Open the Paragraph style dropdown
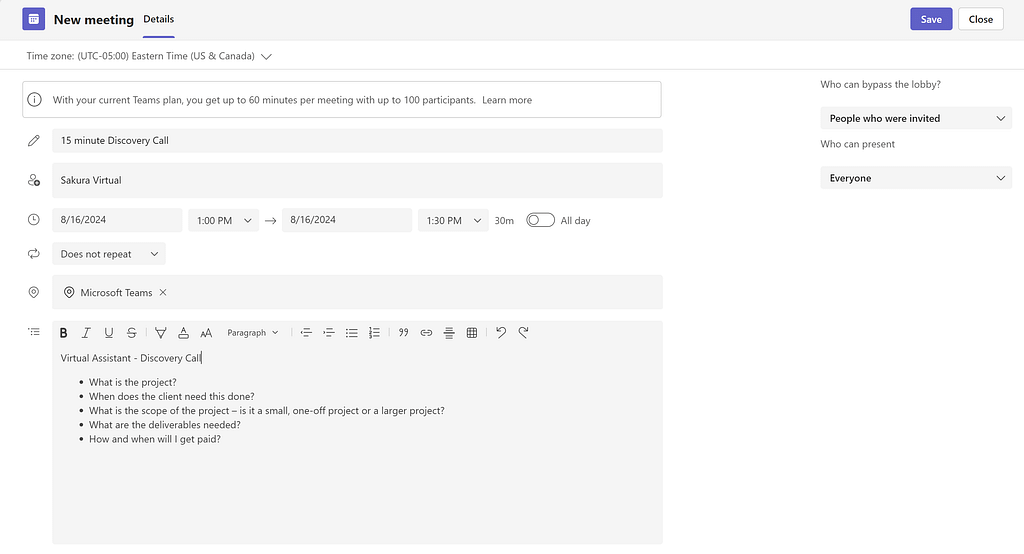Screen dimensions: 1024x554 click(253, 333)
